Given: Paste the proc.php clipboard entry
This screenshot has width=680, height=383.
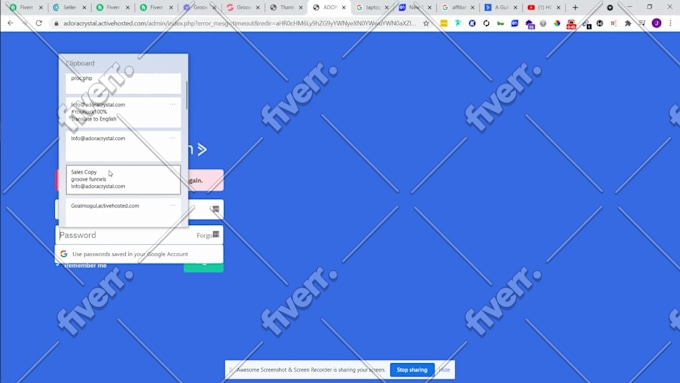Looking at the screenshot, I should (x=123, y=83).
